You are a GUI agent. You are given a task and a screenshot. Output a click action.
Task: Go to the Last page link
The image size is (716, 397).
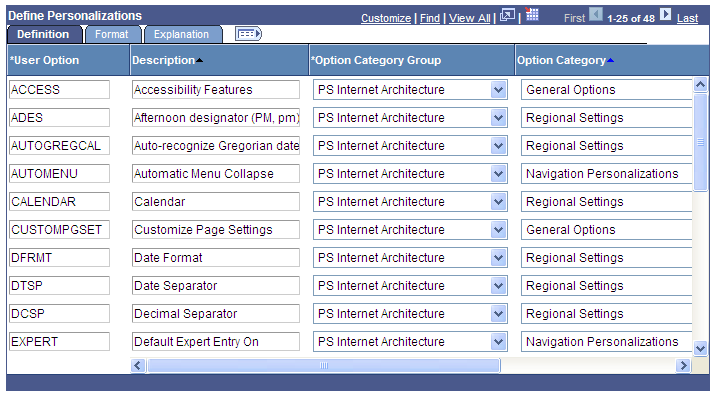tap(687, 18)
